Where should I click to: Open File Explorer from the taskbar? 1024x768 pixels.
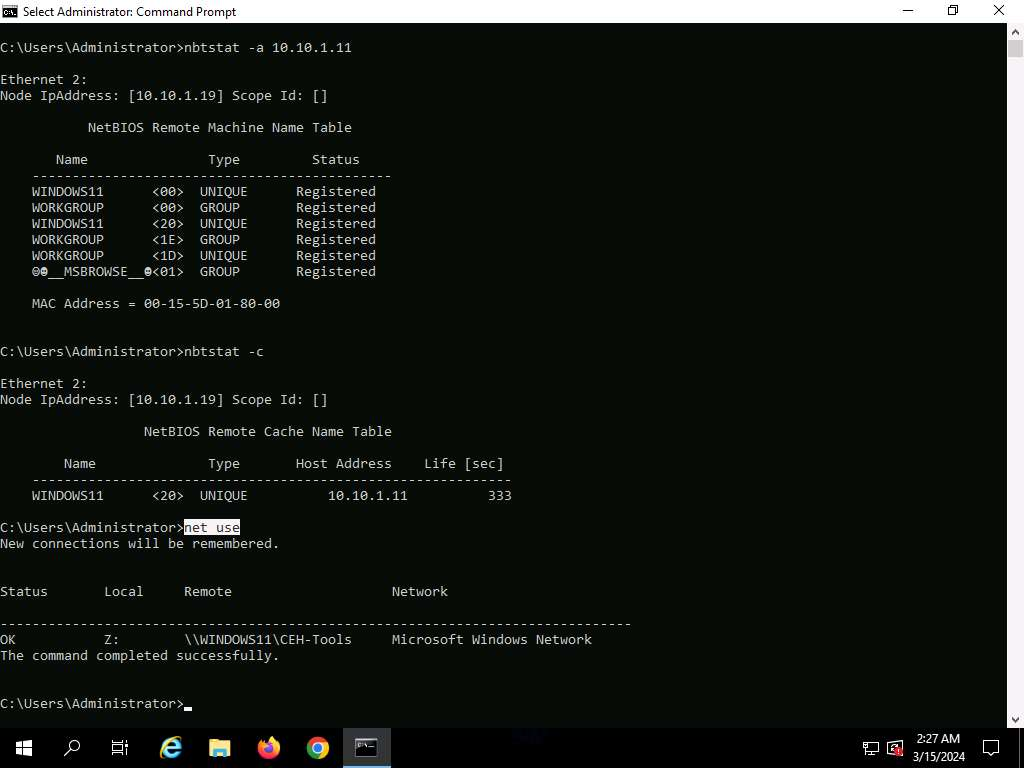pos(220,747)
